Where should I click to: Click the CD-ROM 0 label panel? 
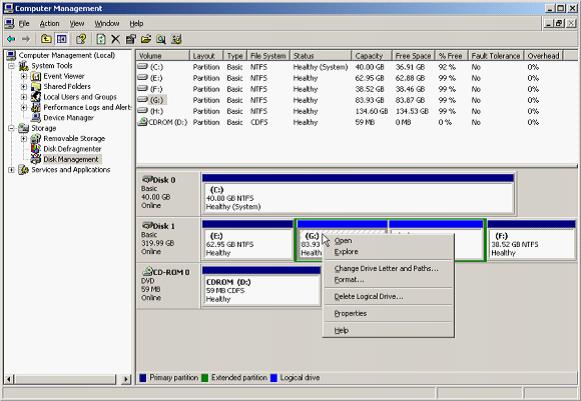pyautogui.click(x=168, y=285)
